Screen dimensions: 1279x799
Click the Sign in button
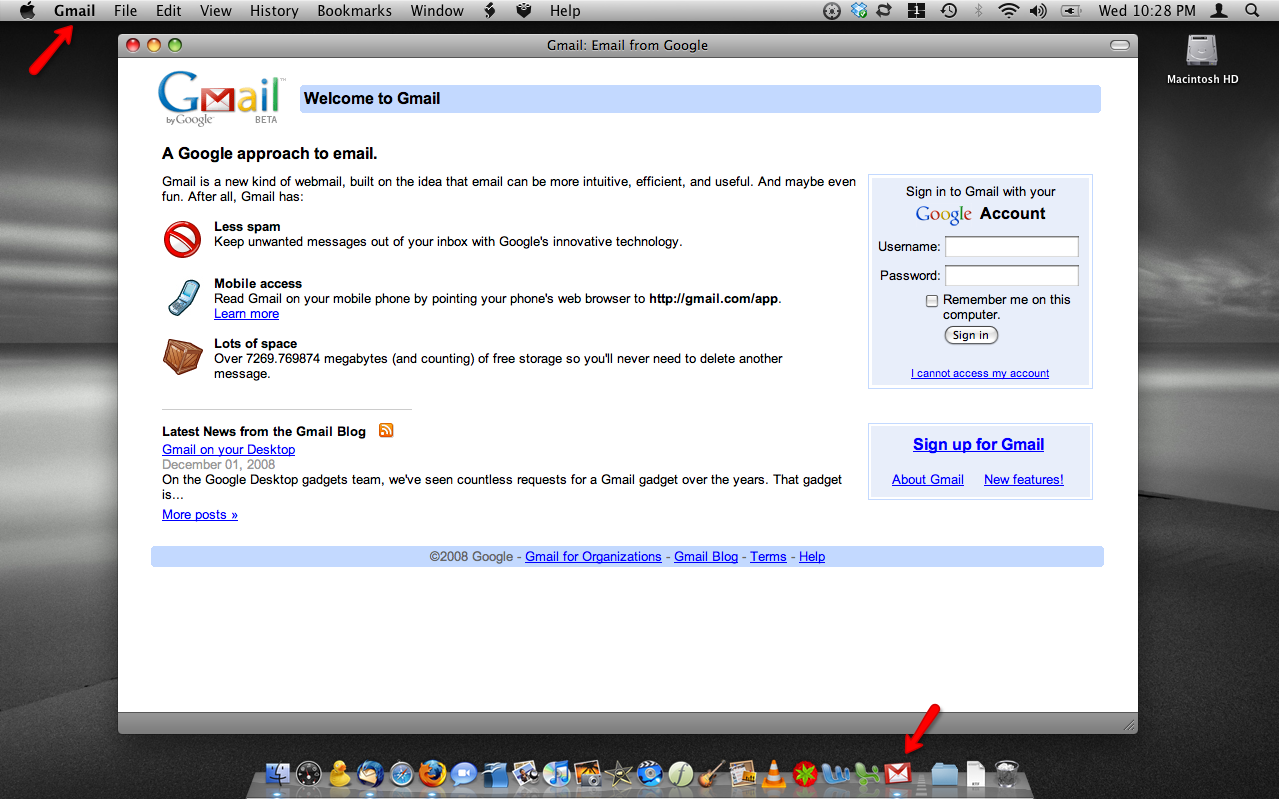coord(971,335)
